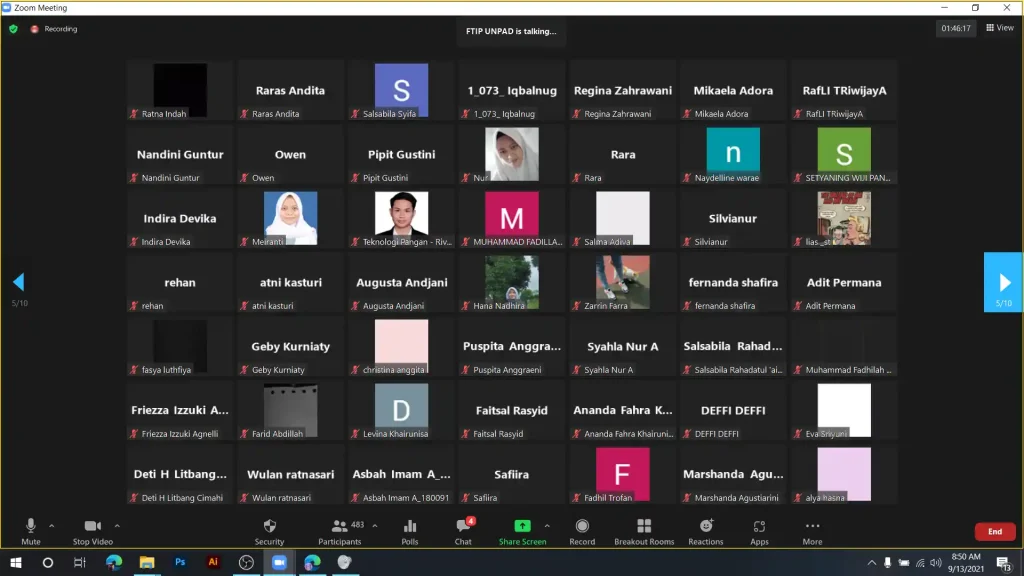Open the Security menu

(269, 532)
